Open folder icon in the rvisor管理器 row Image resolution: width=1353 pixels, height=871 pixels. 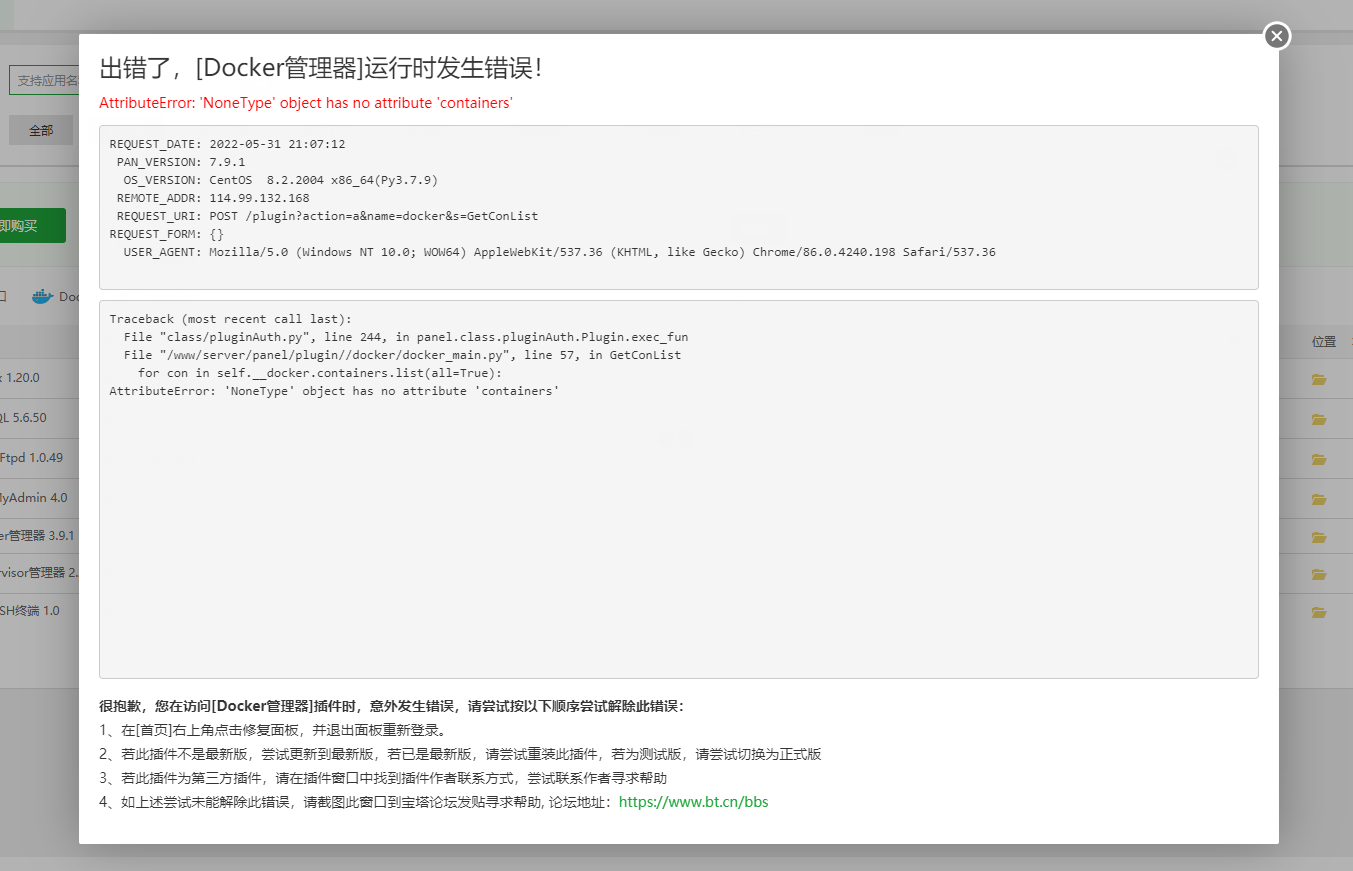1319,574
